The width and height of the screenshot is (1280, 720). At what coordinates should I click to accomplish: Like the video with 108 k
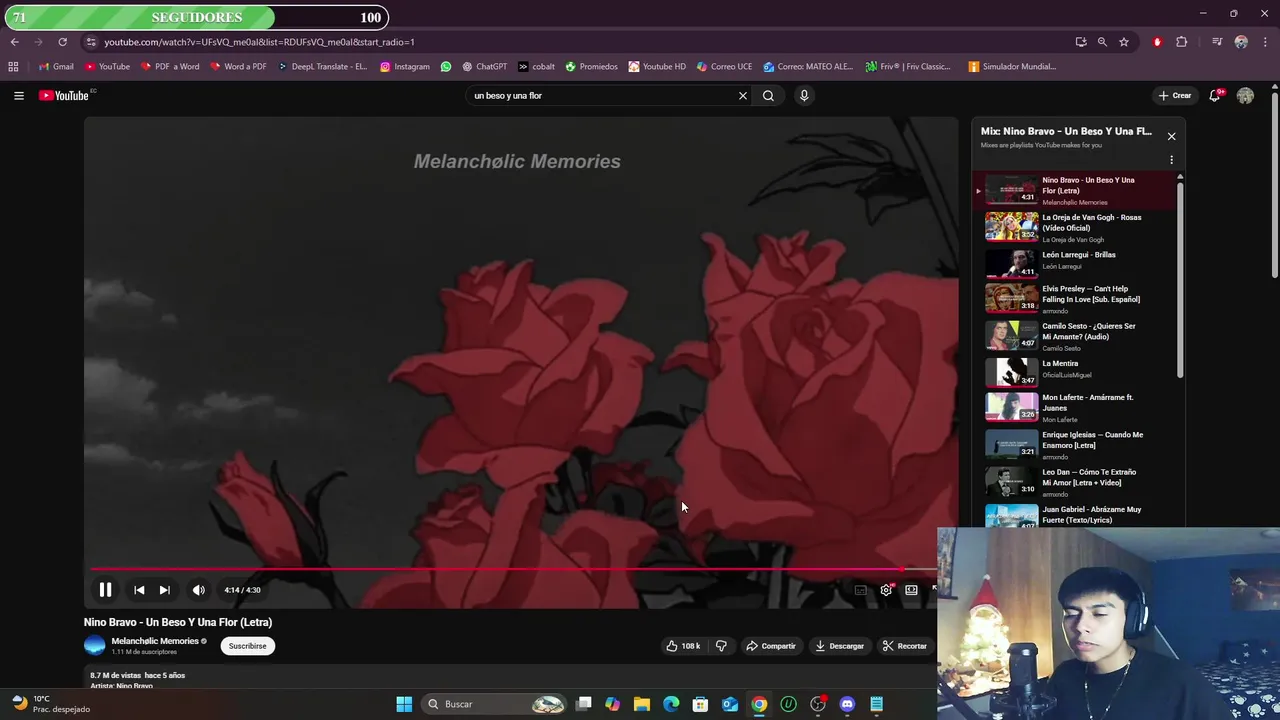click(x=683, y=646)
